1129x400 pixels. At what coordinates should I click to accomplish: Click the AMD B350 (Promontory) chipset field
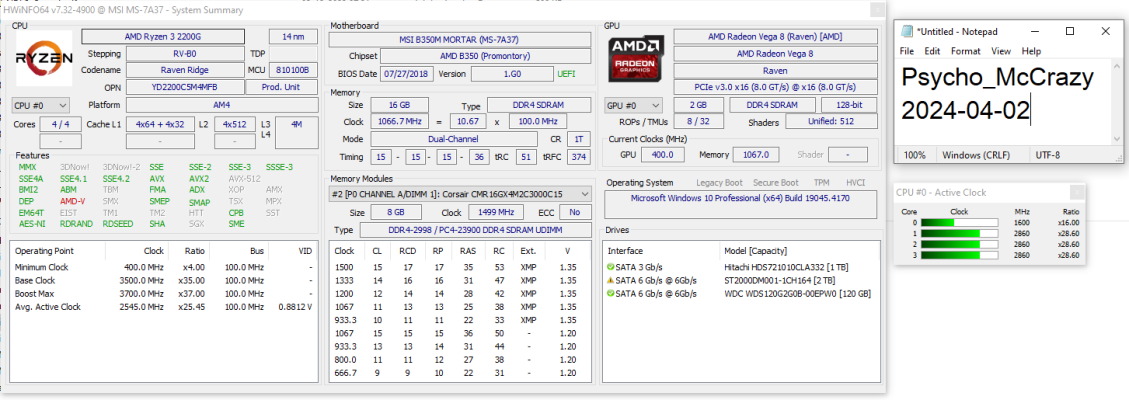[486, 56]
